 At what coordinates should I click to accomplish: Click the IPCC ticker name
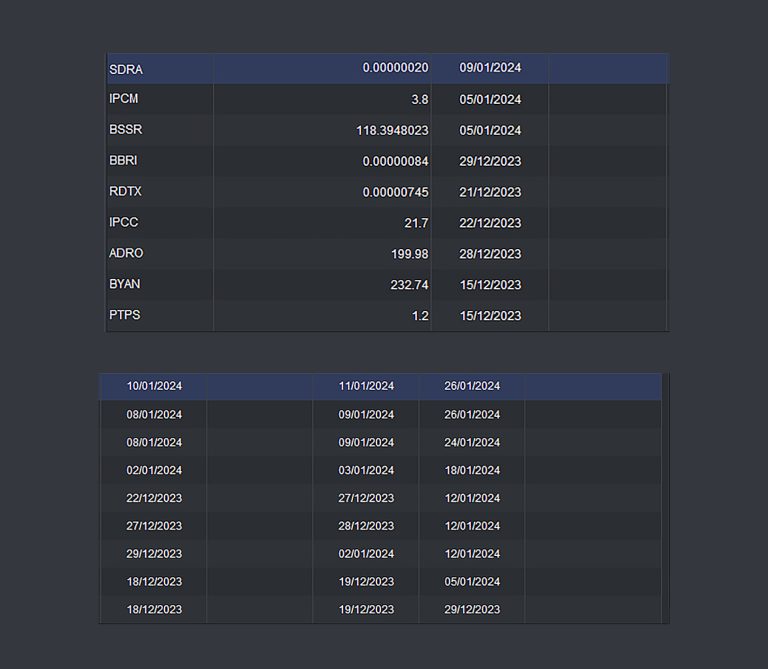pyautogui.click(x=125, y=223)
